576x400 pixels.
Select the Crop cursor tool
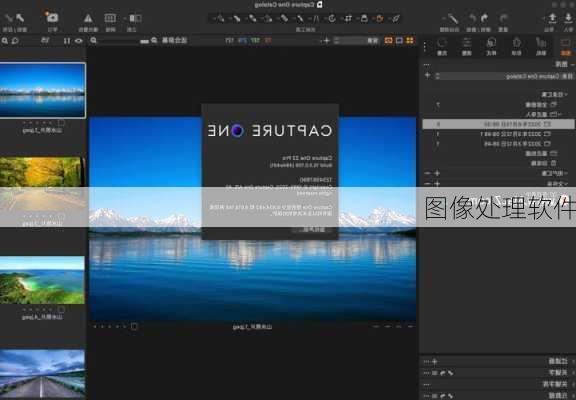pos(348,18)
